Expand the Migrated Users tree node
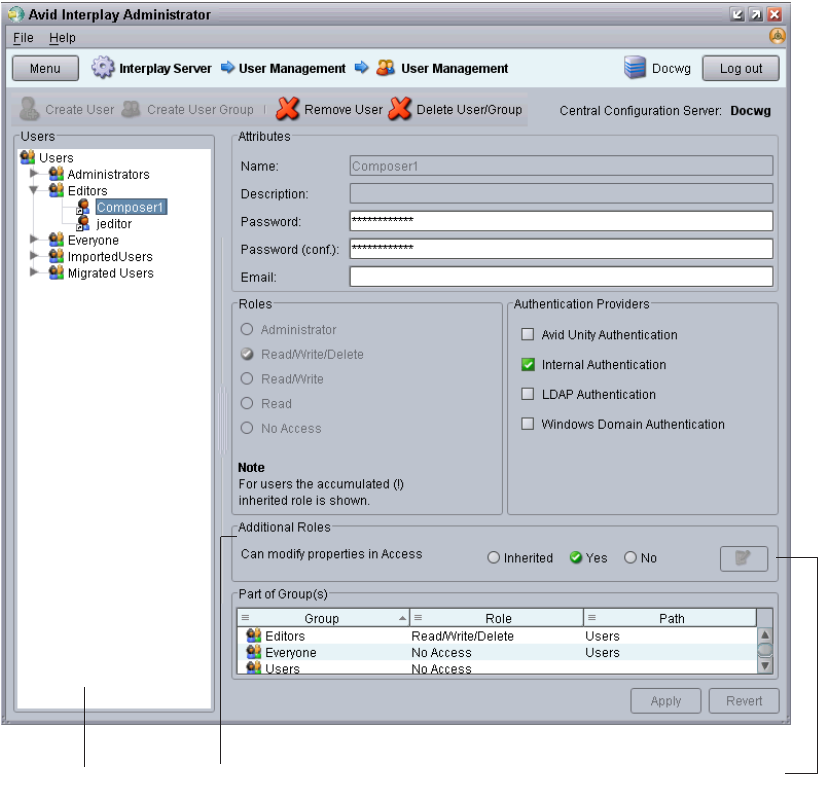 pyautogui.click(x=34, y=272)
